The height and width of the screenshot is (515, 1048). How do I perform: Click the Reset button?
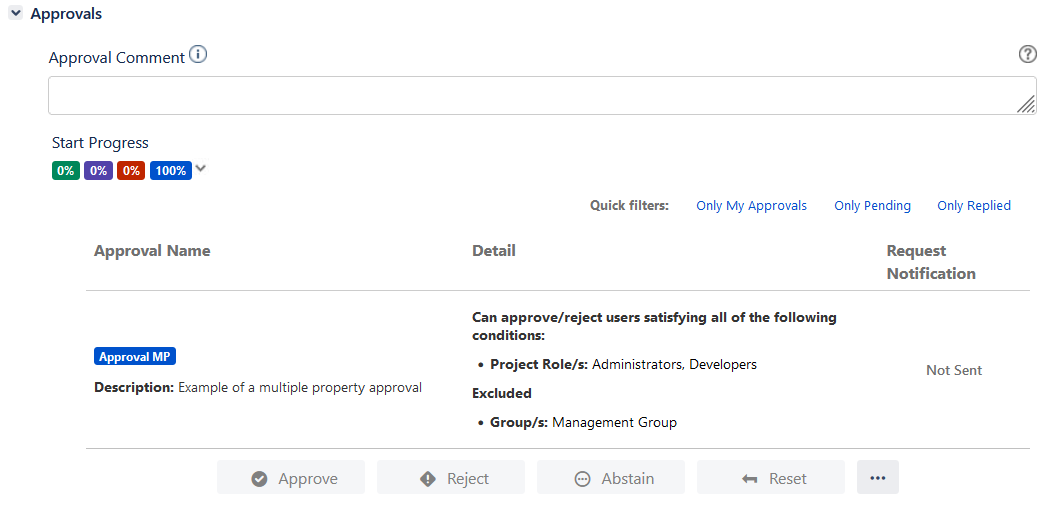[x=771, y=478]
